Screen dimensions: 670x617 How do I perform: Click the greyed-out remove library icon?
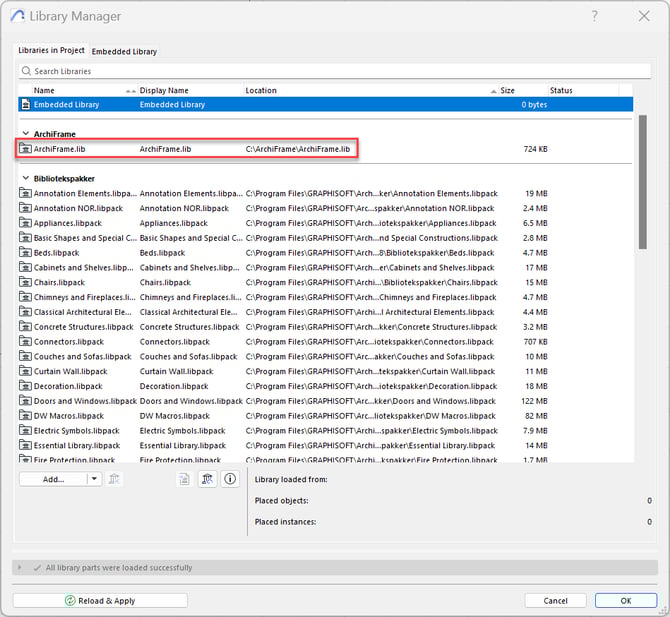(115, 479)
